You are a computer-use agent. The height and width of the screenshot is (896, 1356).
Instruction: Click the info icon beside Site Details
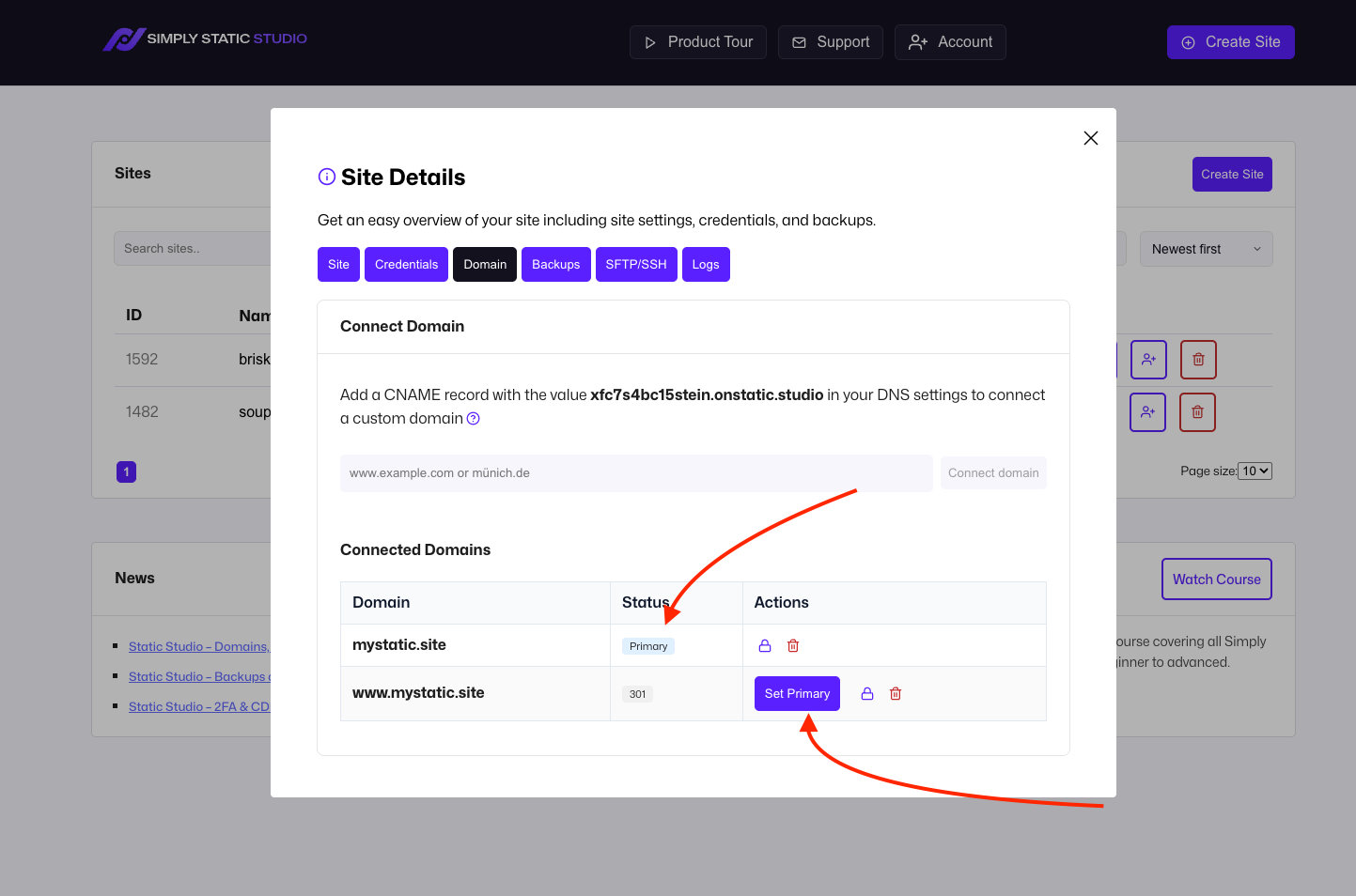click(327, 177)
